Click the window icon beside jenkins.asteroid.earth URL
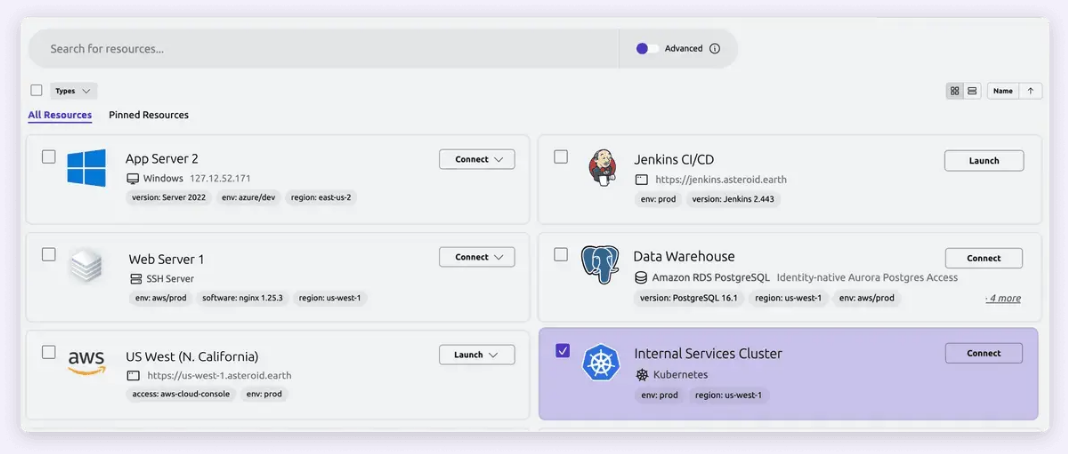 click(x=640, y=180)
